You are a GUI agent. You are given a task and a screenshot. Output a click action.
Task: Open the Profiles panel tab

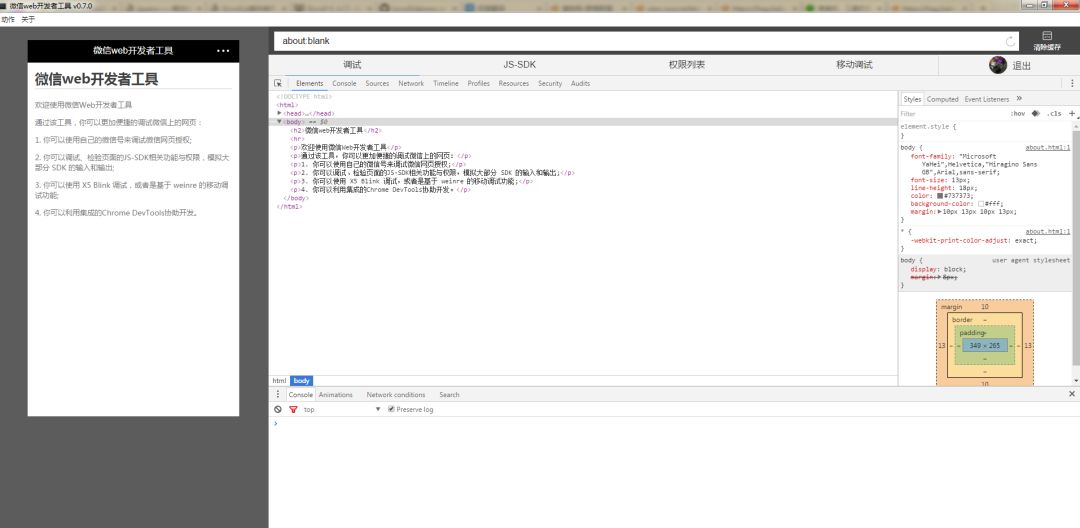(479, 83)
